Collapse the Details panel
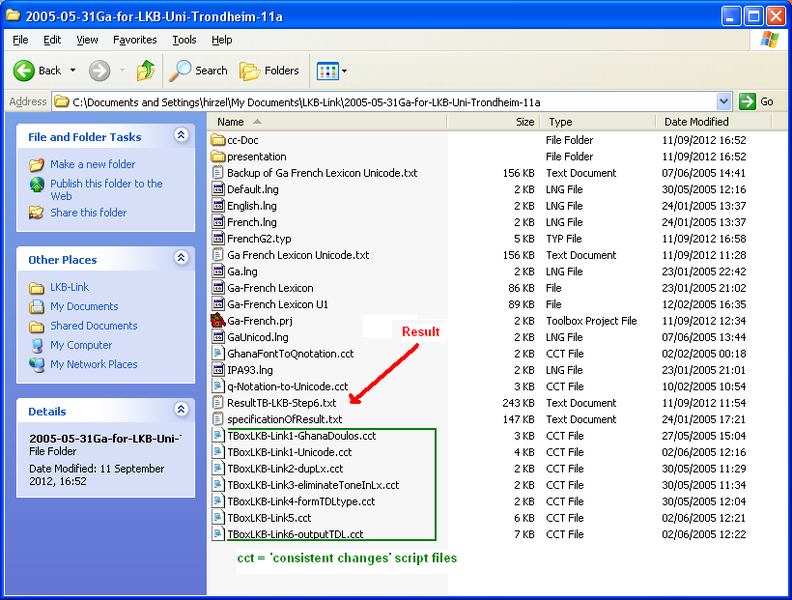This screenshot has width=792, height=600. click(x=181, y=409)
